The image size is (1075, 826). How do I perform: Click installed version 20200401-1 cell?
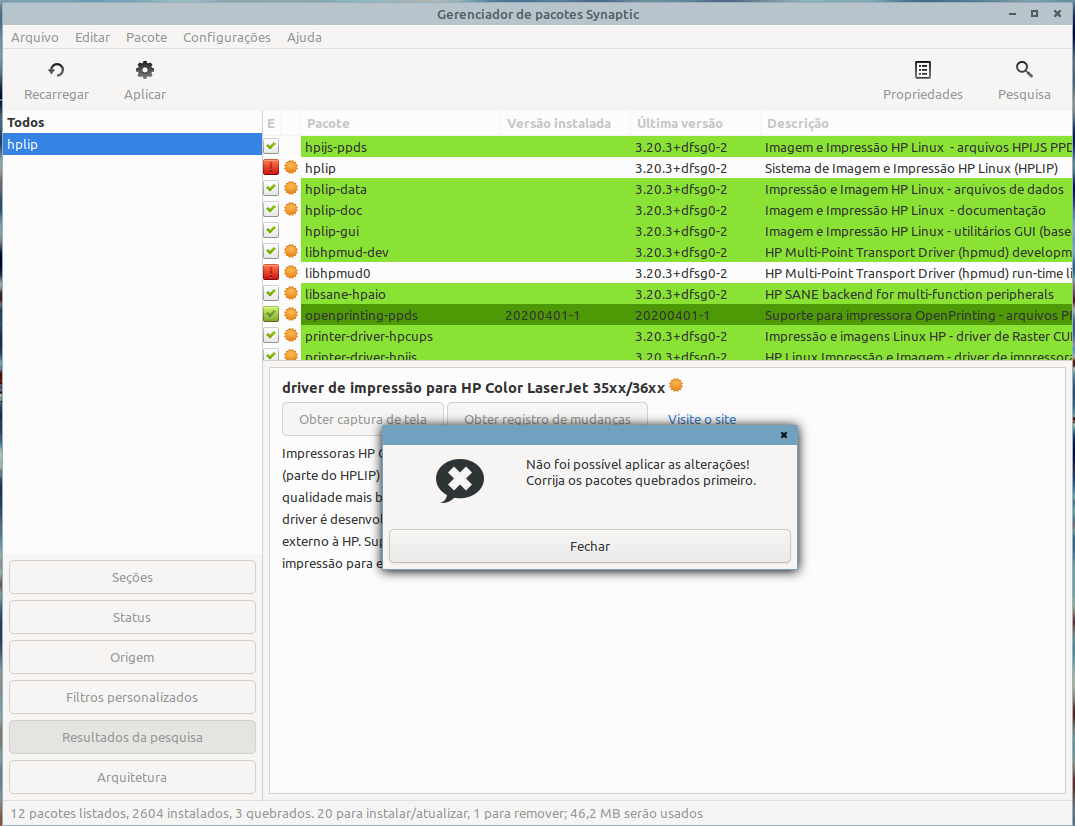542,315
